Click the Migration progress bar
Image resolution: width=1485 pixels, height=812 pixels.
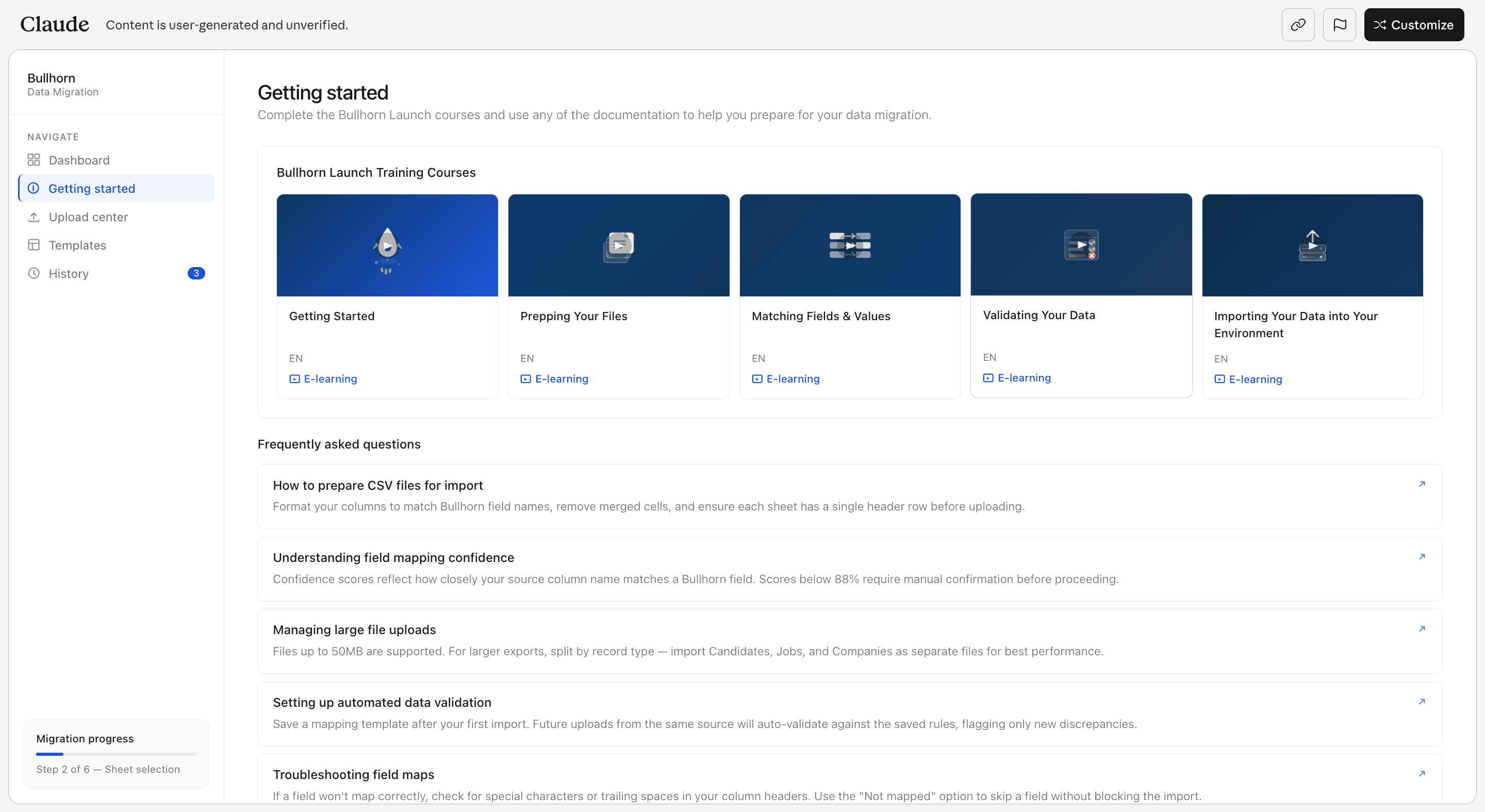click(116, 754)
